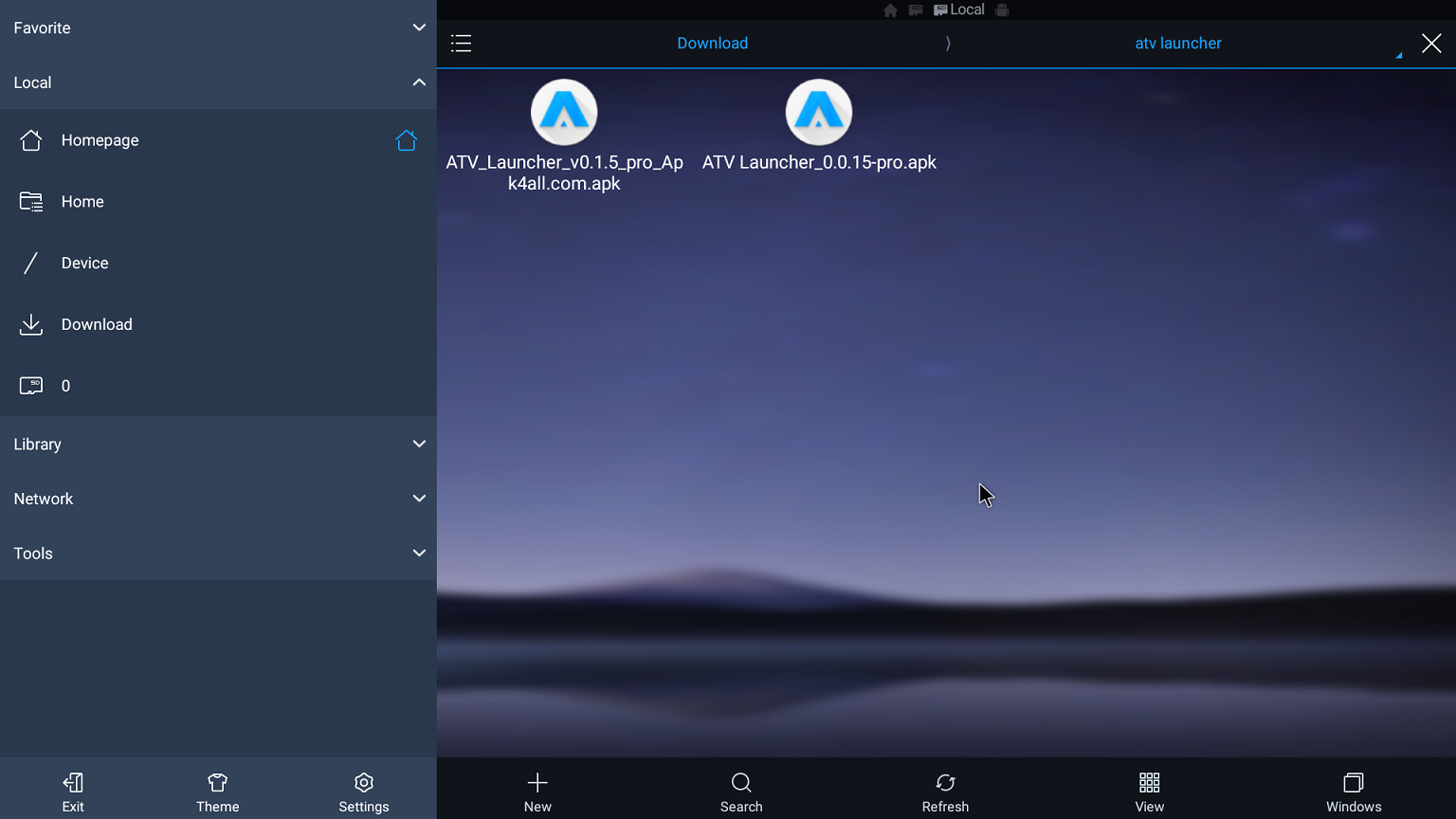
Task: Click the New plus icon
Action: point(537,792)
